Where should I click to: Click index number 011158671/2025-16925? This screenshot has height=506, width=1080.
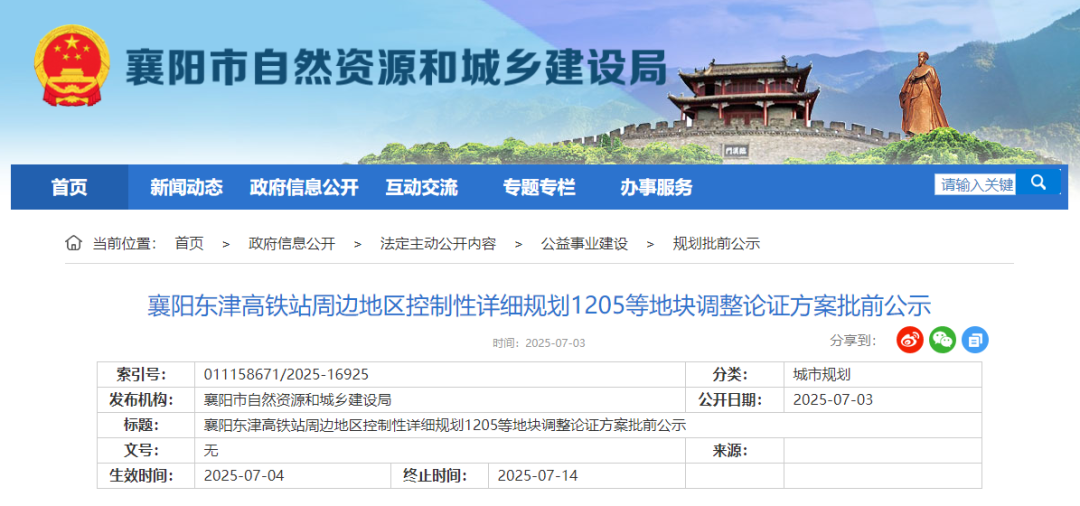(x=287, y=375)
